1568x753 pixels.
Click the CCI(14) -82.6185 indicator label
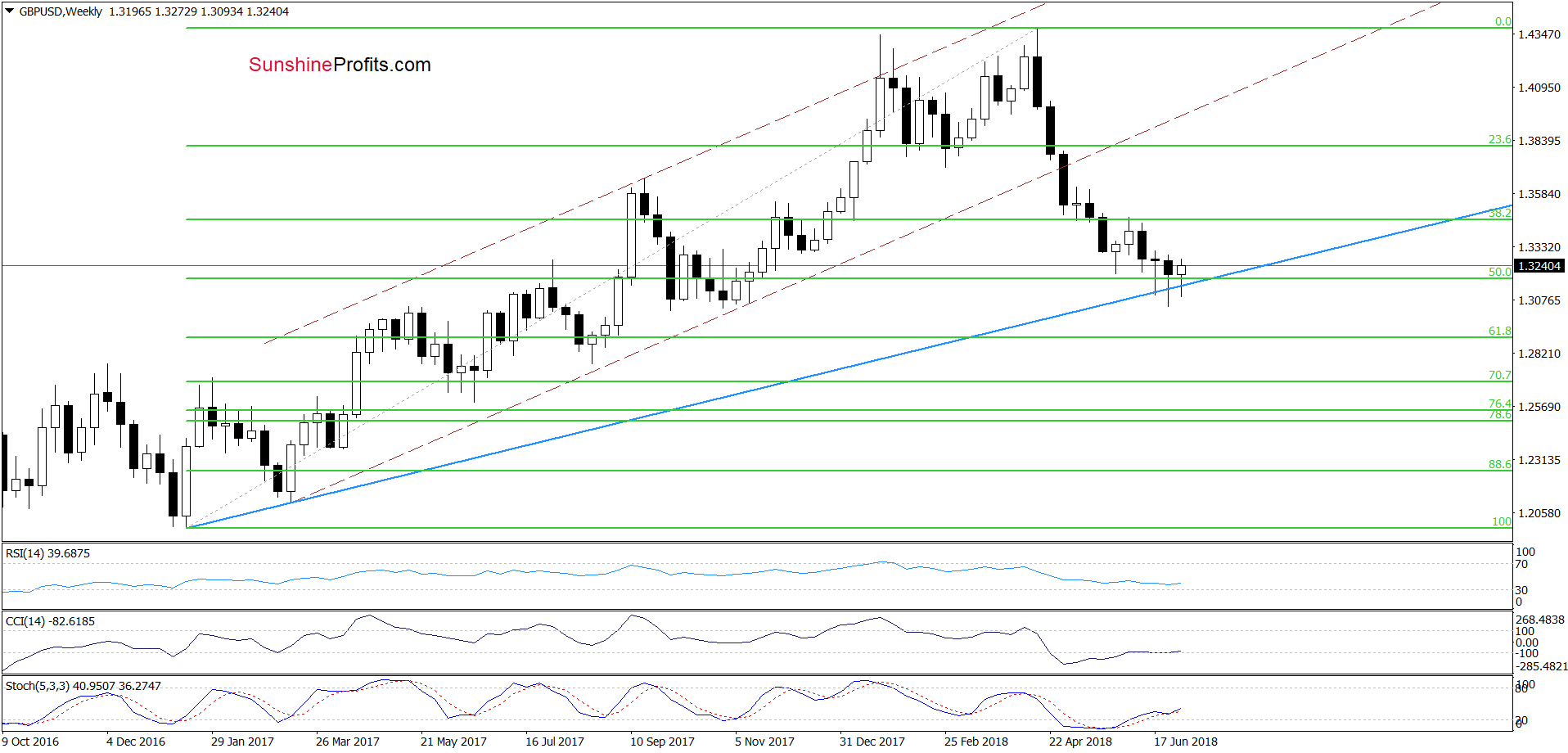pos(50,621)
